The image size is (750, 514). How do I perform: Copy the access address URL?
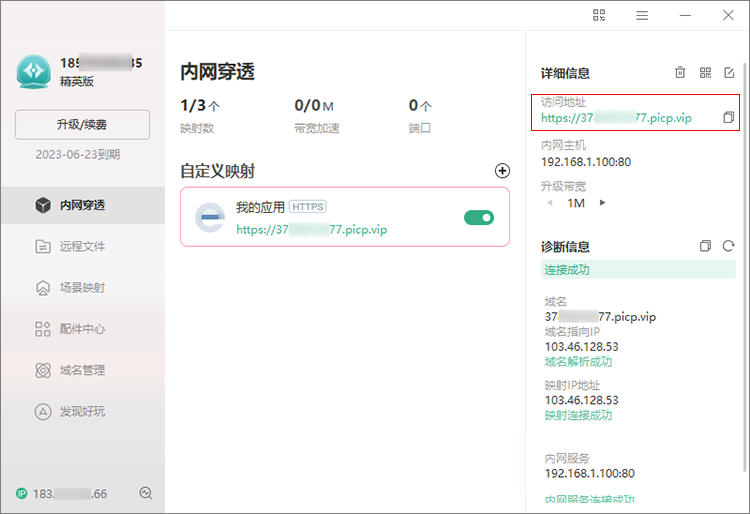pos(728,117)
